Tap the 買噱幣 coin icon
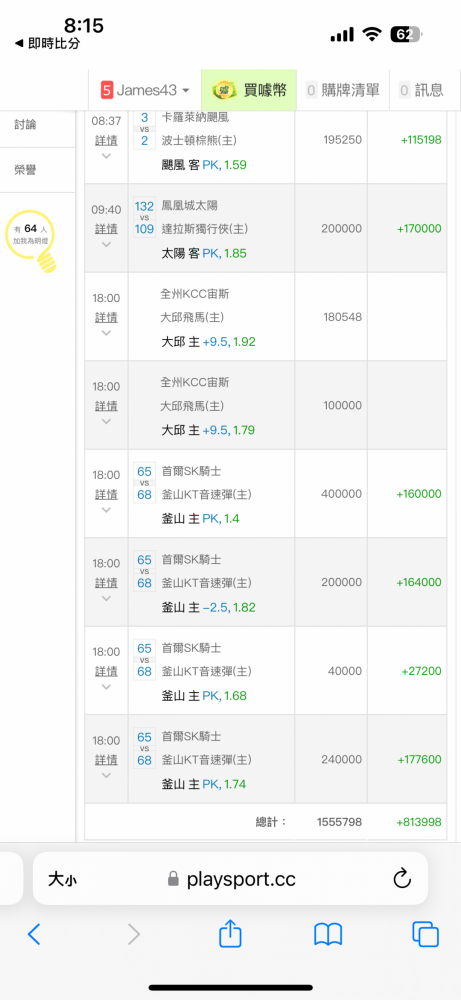The width and height of the screenshot is (461, 1000). point(223,91)
